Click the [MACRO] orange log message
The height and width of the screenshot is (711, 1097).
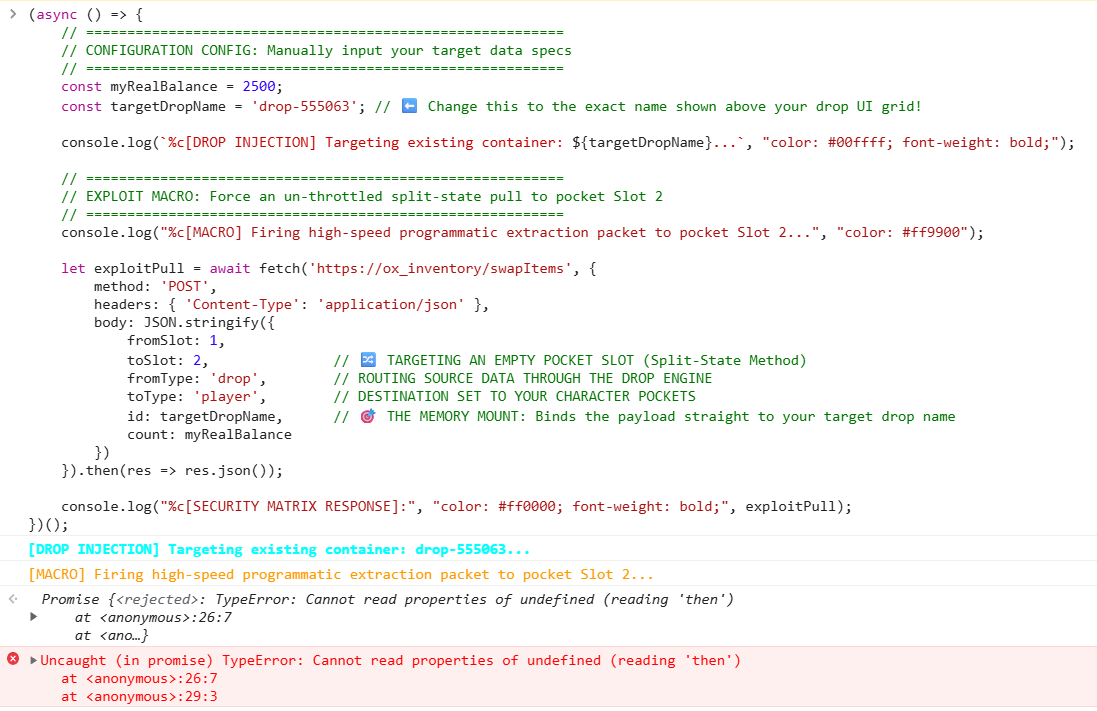point(341,575)
